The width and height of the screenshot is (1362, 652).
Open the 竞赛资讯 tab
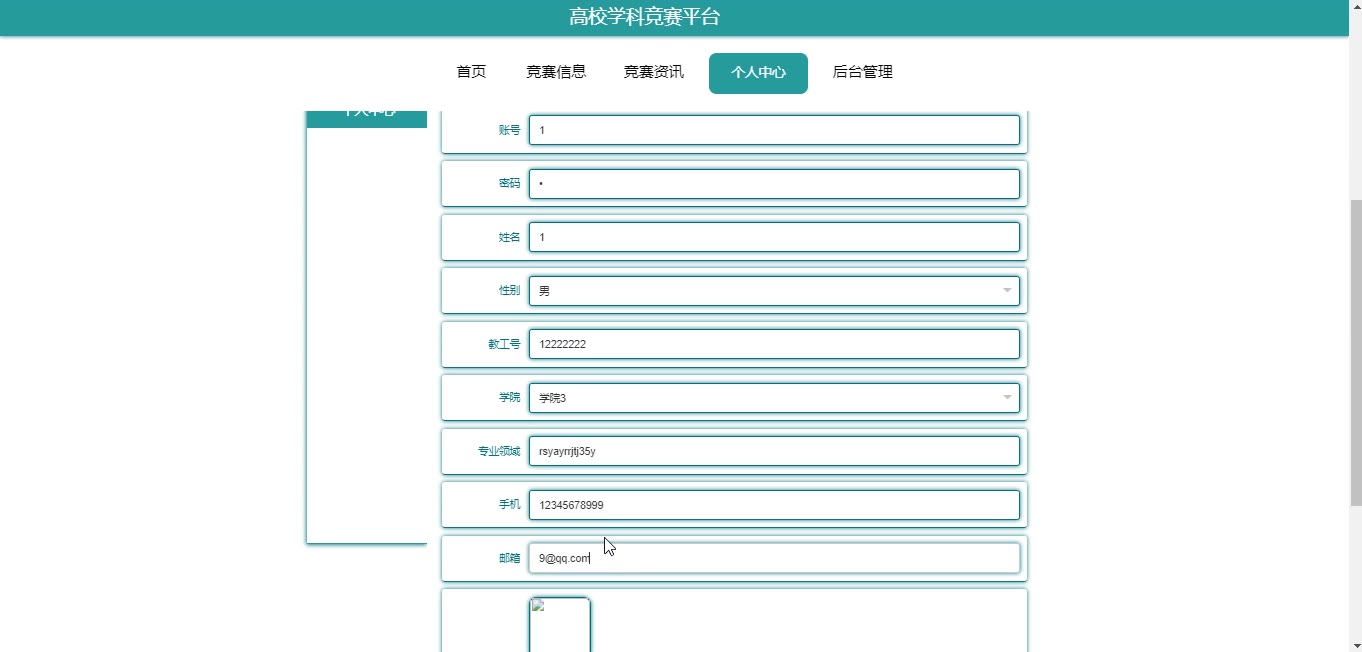653,72
